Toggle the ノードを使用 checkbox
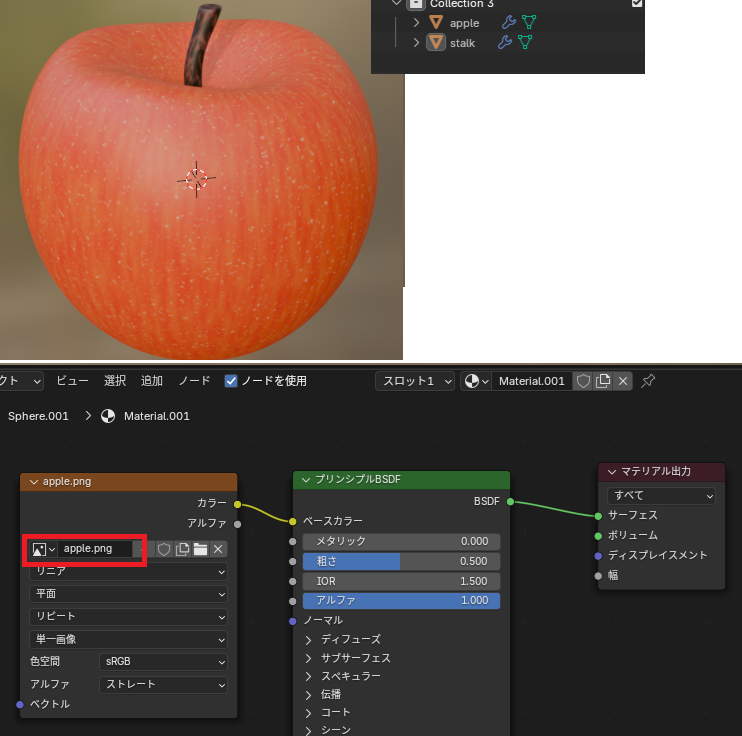Screen dimensions: 742x736 pos(231,381)
